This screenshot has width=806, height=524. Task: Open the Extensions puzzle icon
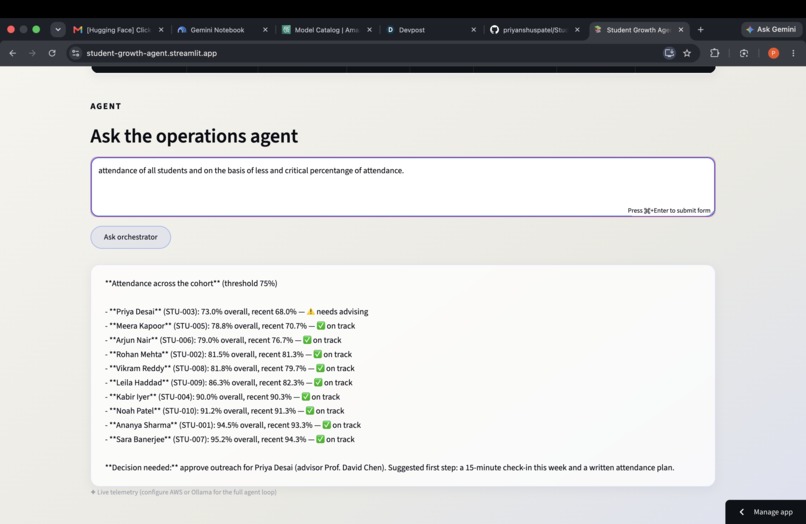point(715,53)
